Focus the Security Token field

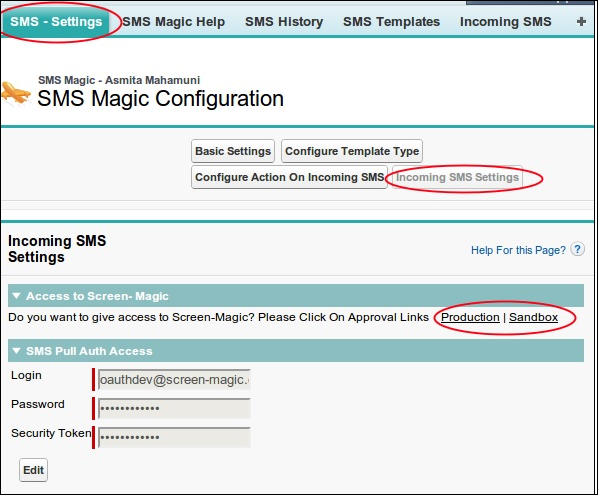point(174,437)
